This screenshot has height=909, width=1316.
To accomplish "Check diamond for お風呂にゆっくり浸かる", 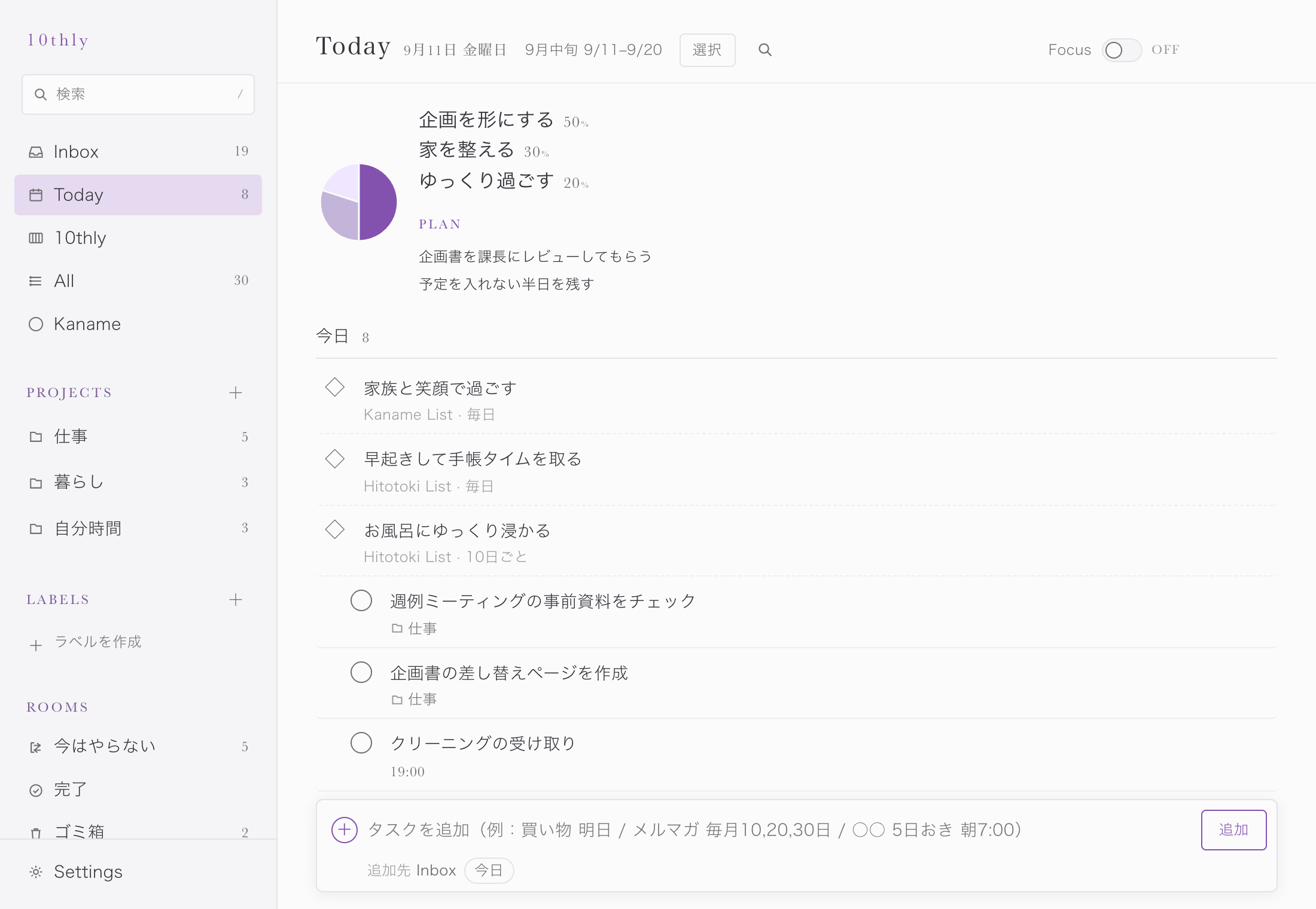I will (335, 529).
